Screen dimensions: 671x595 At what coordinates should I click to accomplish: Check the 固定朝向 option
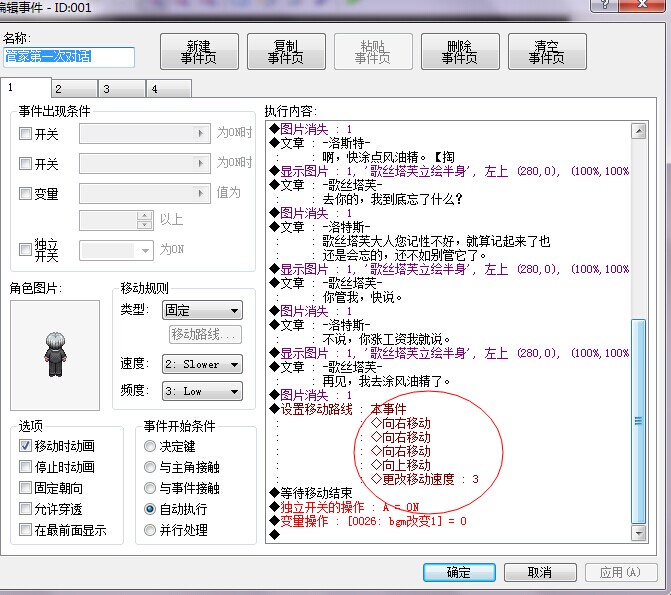[25, 488]
